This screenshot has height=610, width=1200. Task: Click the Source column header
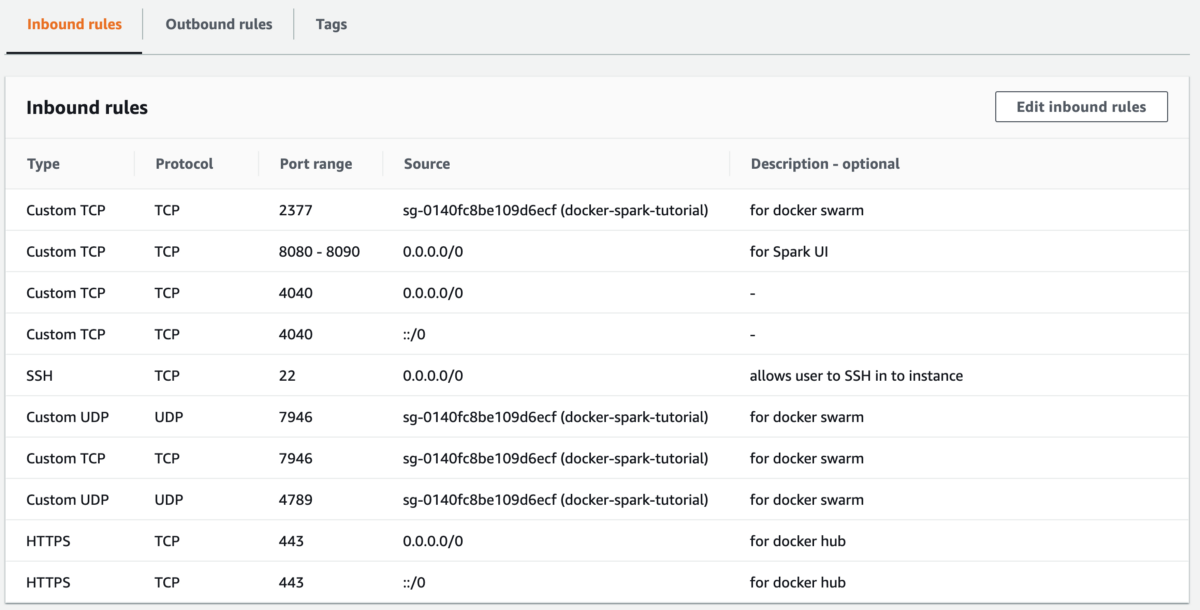pos(427,164)
